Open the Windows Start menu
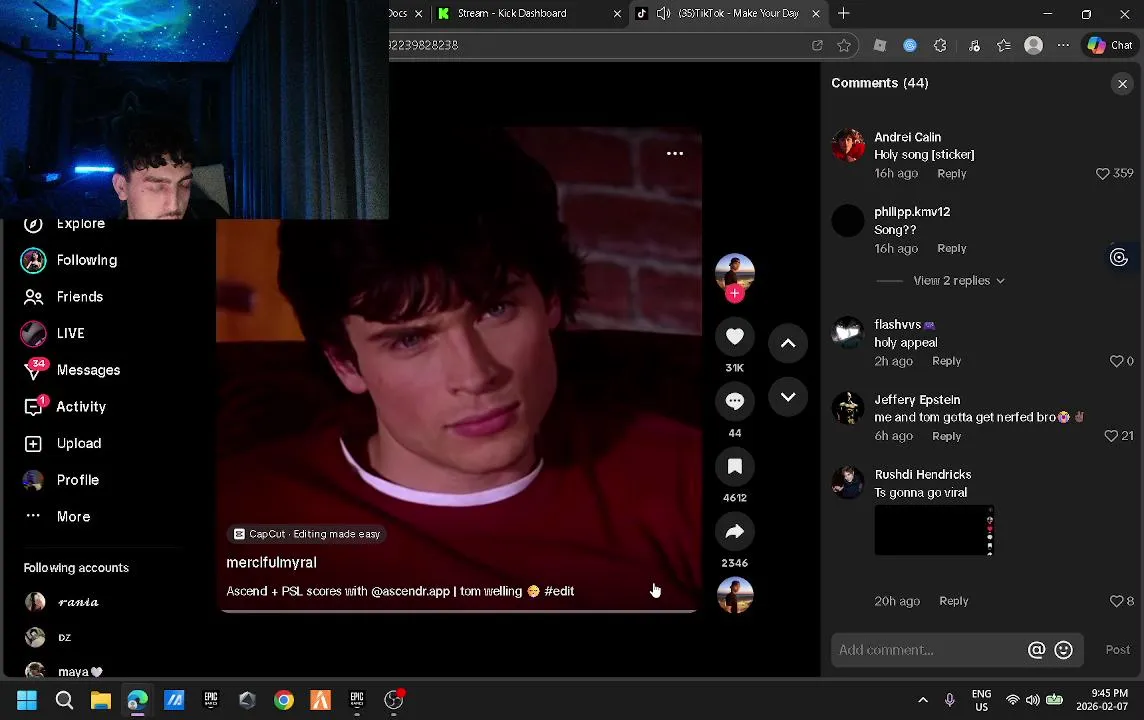Screen dimensions: 1144x720 point(27,700)
